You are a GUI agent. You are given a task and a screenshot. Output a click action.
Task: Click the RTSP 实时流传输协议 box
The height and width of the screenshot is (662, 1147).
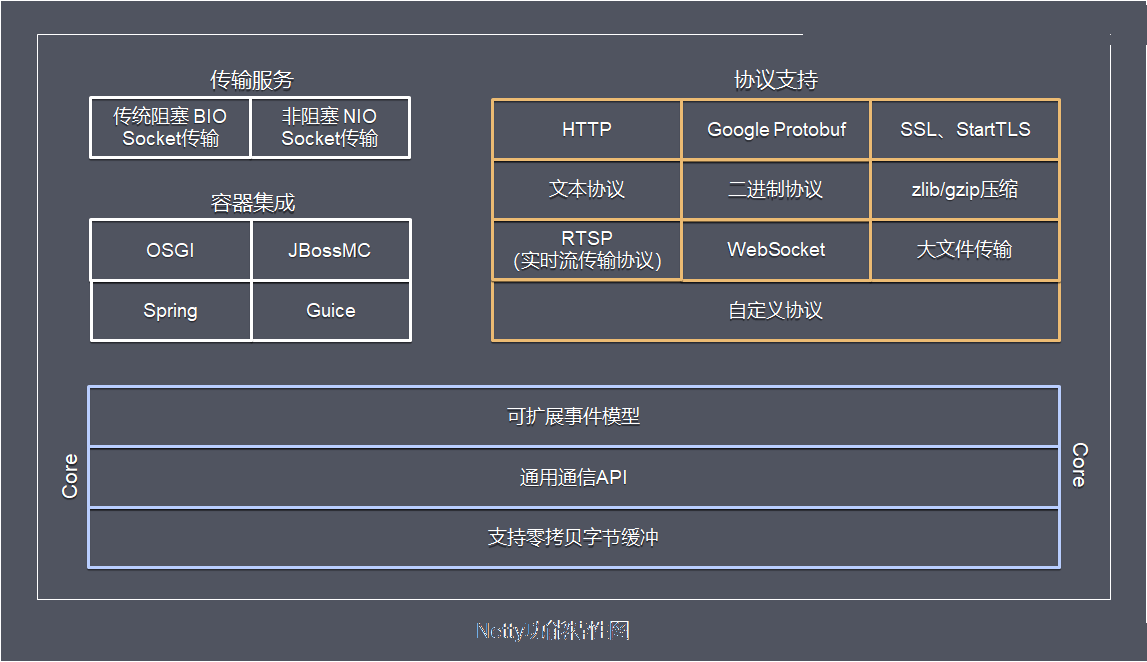click(x=587, y=250)
